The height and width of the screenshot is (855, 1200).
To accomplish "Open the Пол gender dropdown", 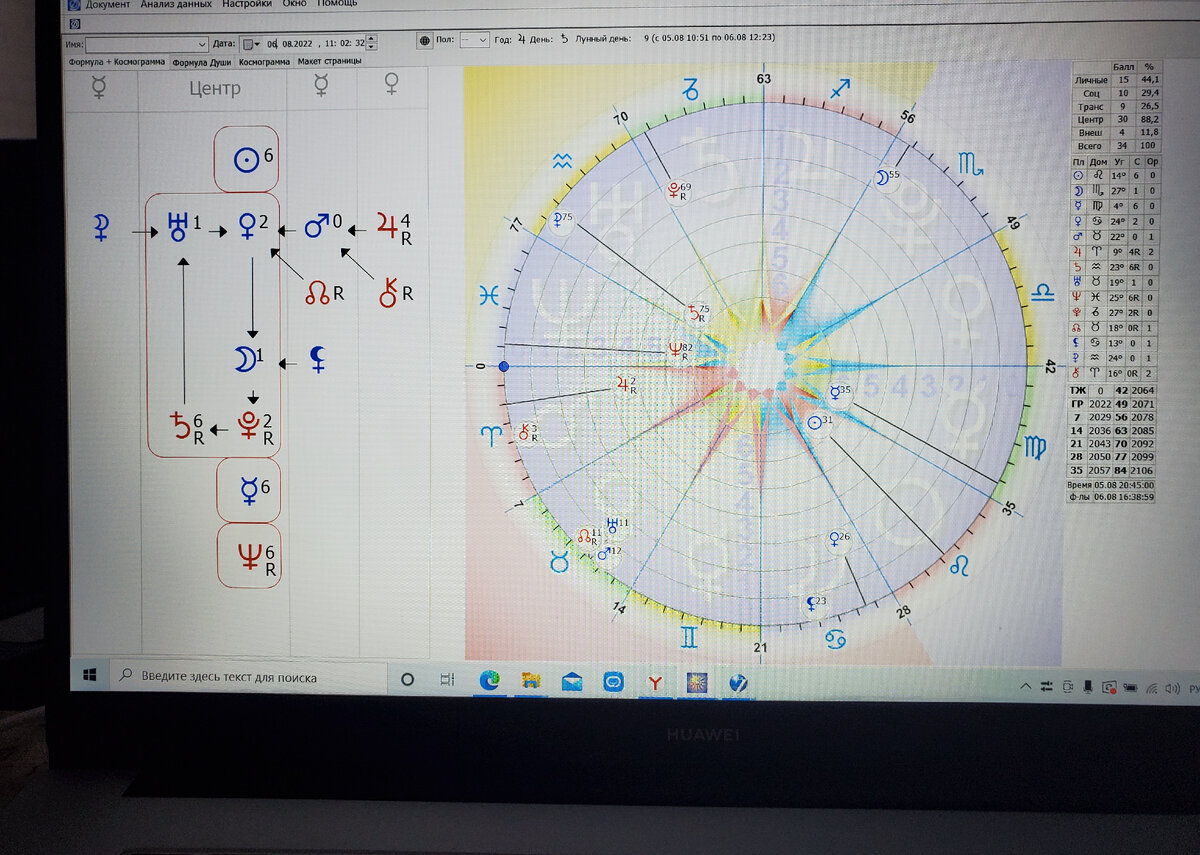I will (483, 40).
